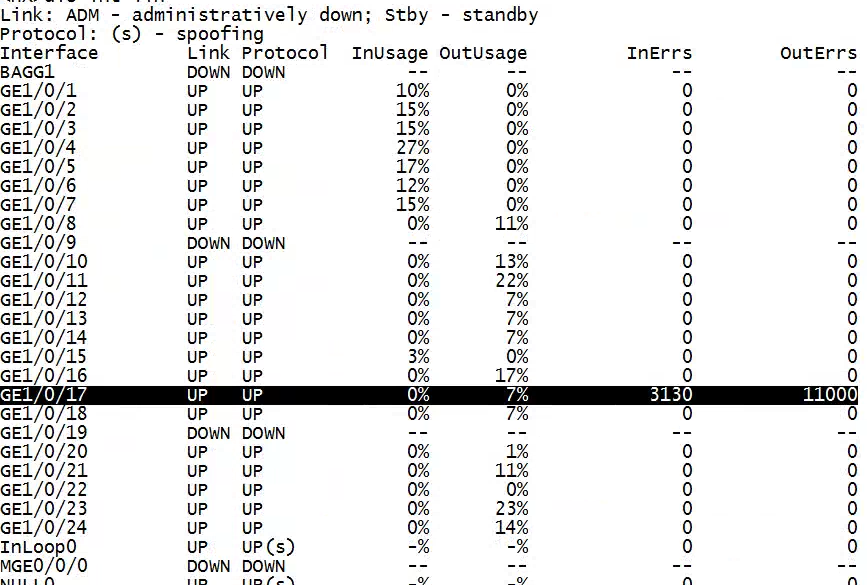Click the 3% InUsage value for GE1/0/15
Viewport: 867px width, 585px height.
pyautogui.click(x=418, y=357)
